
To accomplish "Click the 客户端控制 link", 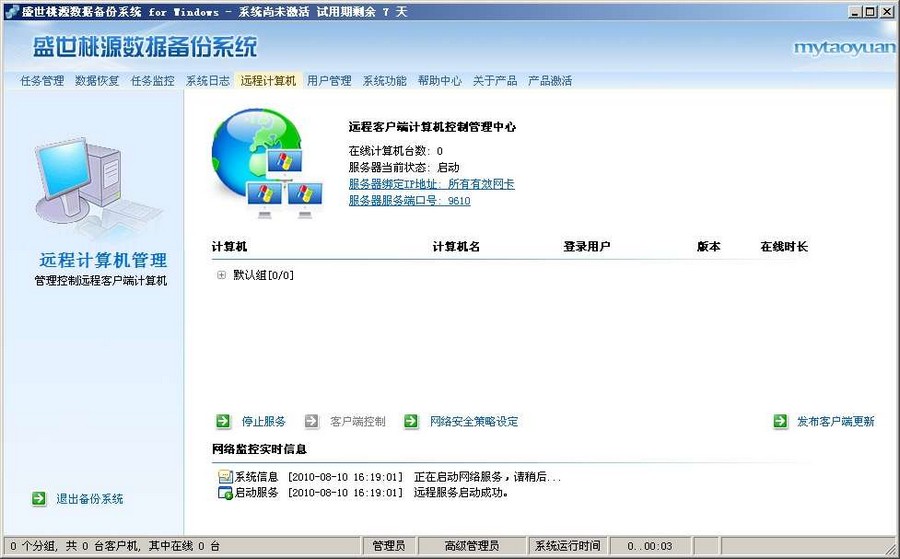I will [358, 421].
